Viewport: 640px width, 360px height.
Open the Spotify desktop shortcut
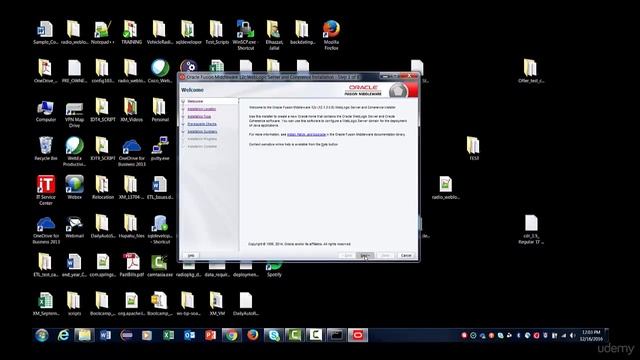274,269
